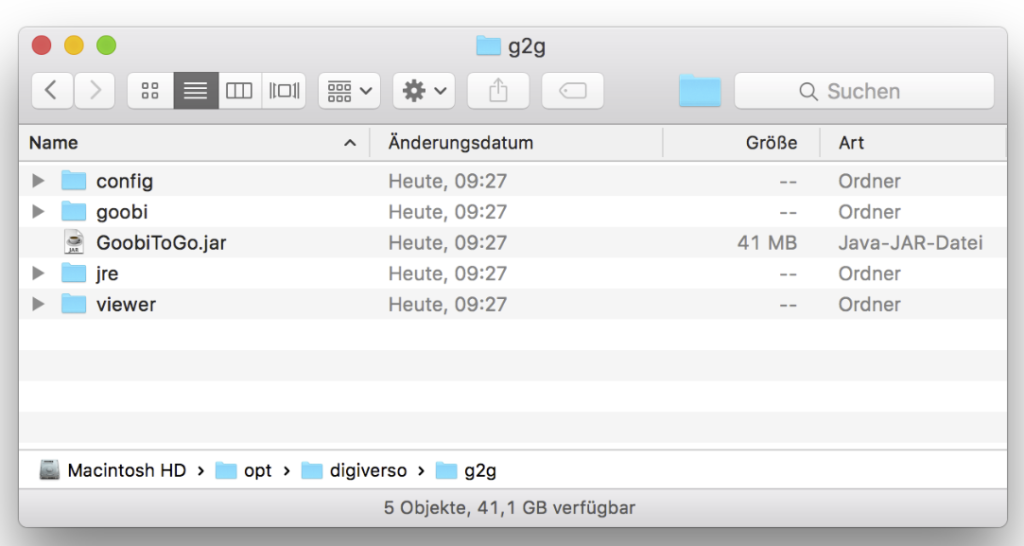The width and height of the screenshot is (1024, 546).
Task: Click the GoobiToGo.jar file icon
Action: [x=74, y=243]
